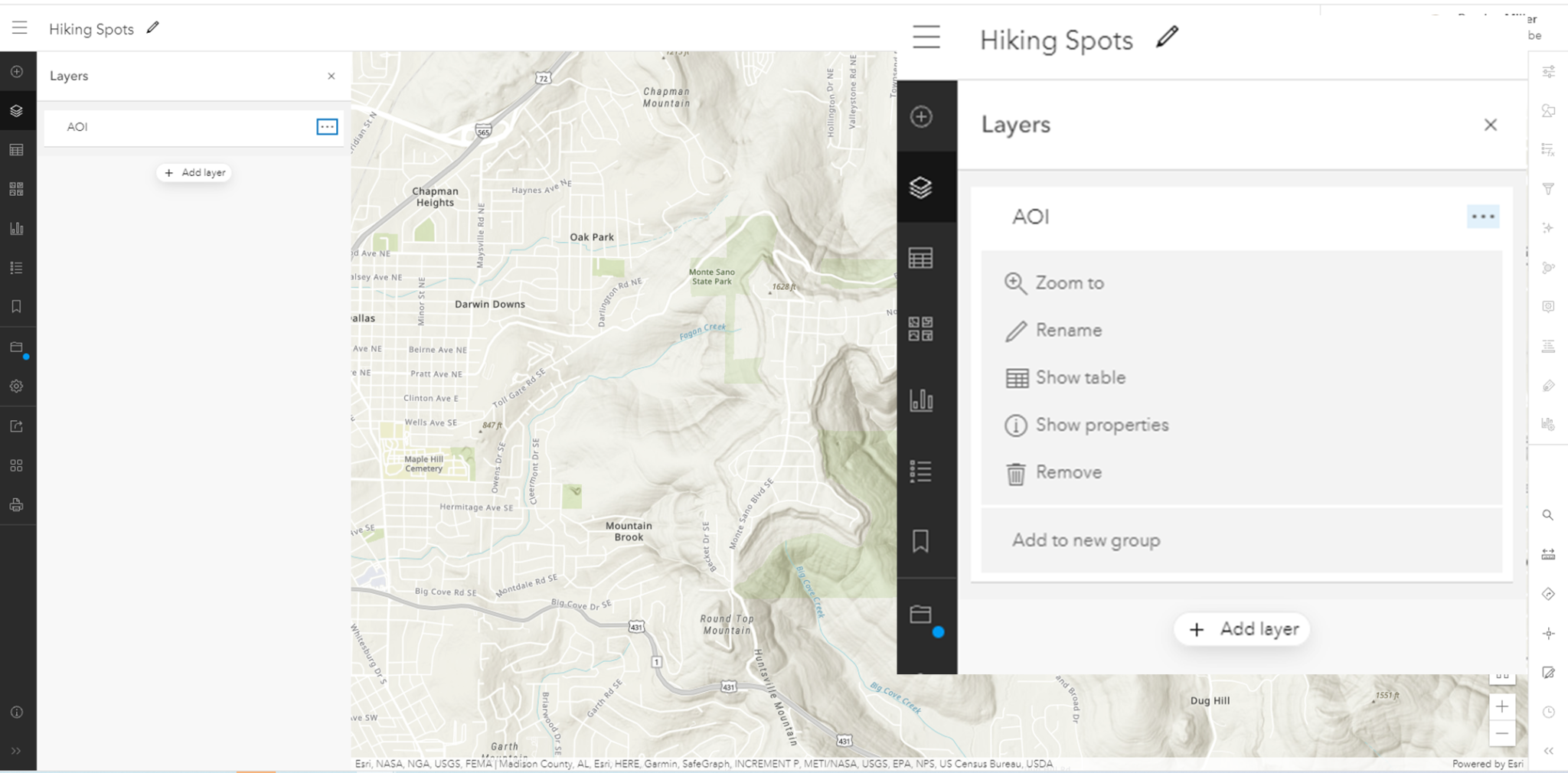The image size is (1568, 773).
Task: Choose Zoom to in AOI menu
Action: click(x=1069, y=283)
